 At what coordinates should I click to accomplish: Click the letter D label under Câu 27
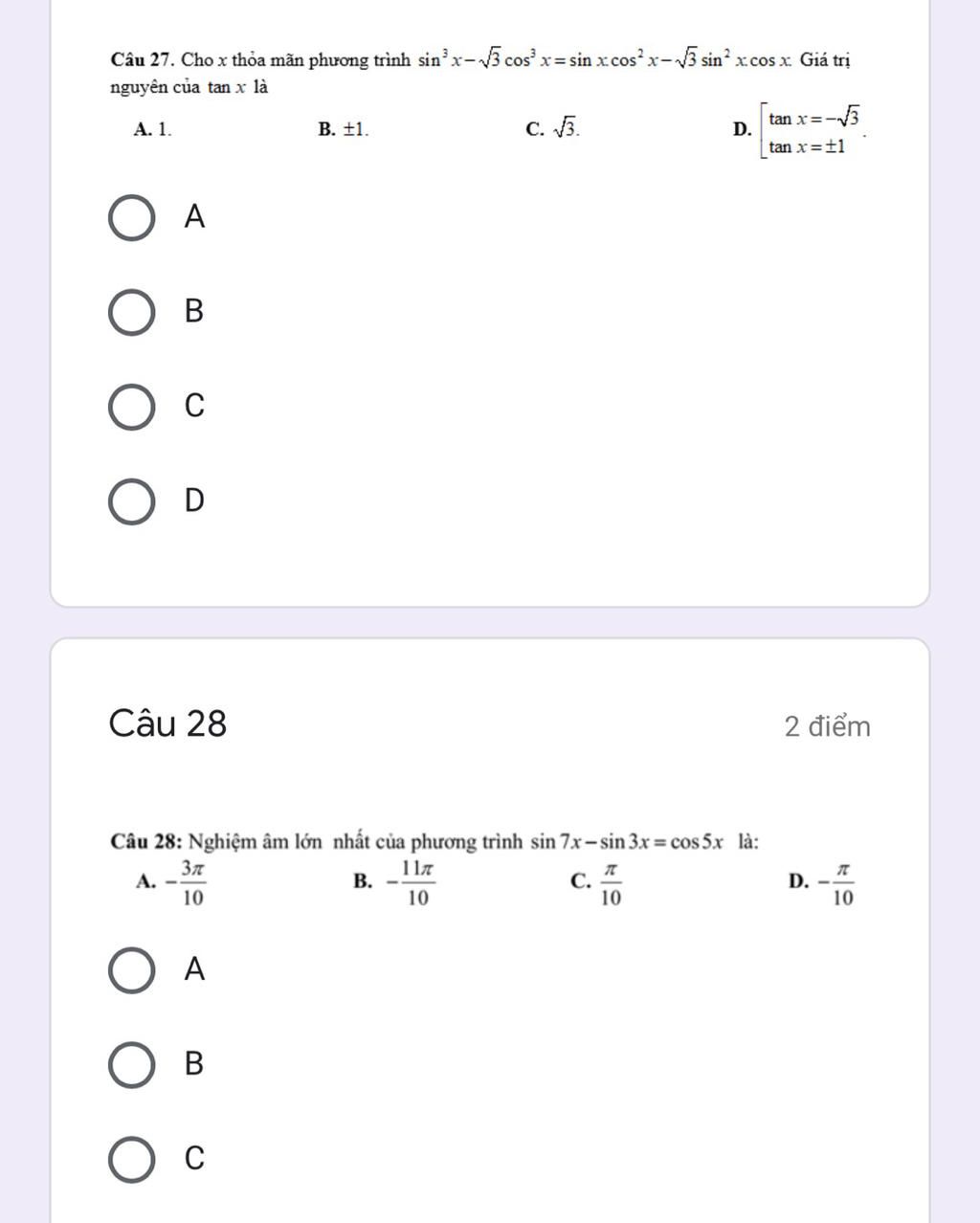194,500
